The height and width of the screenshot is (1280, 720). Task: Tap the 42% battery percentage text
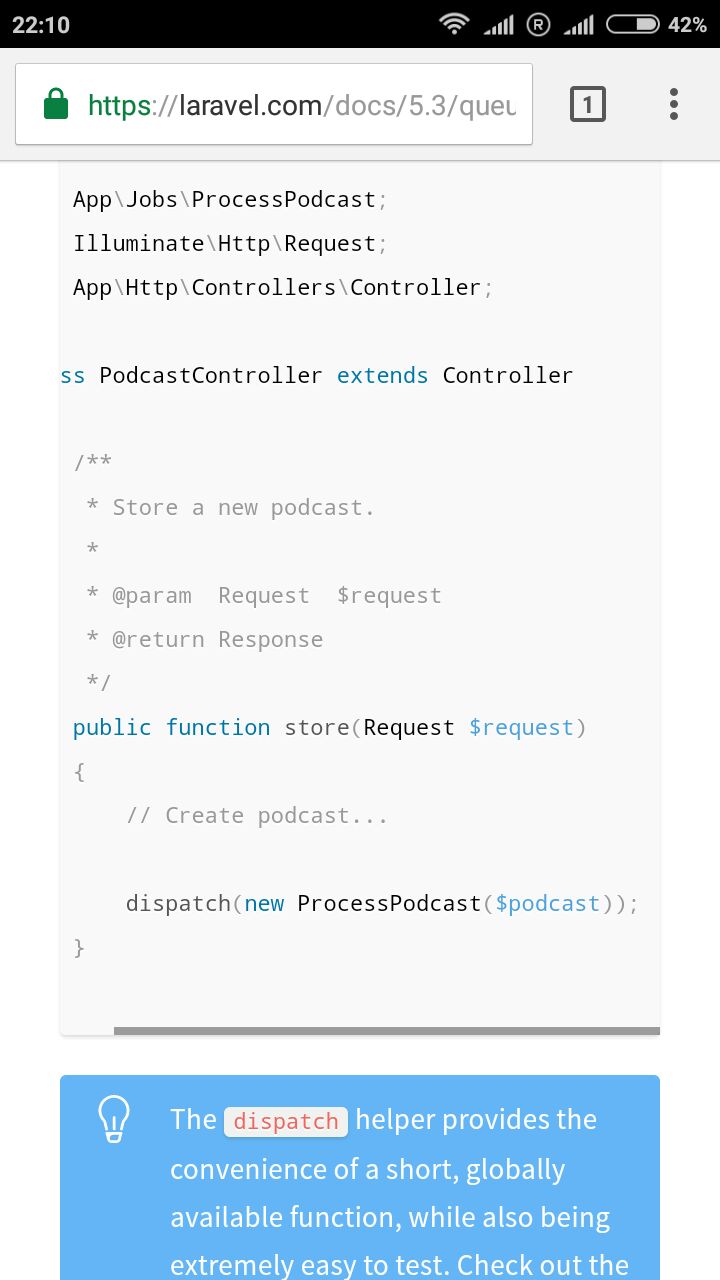tap(687, 25)
